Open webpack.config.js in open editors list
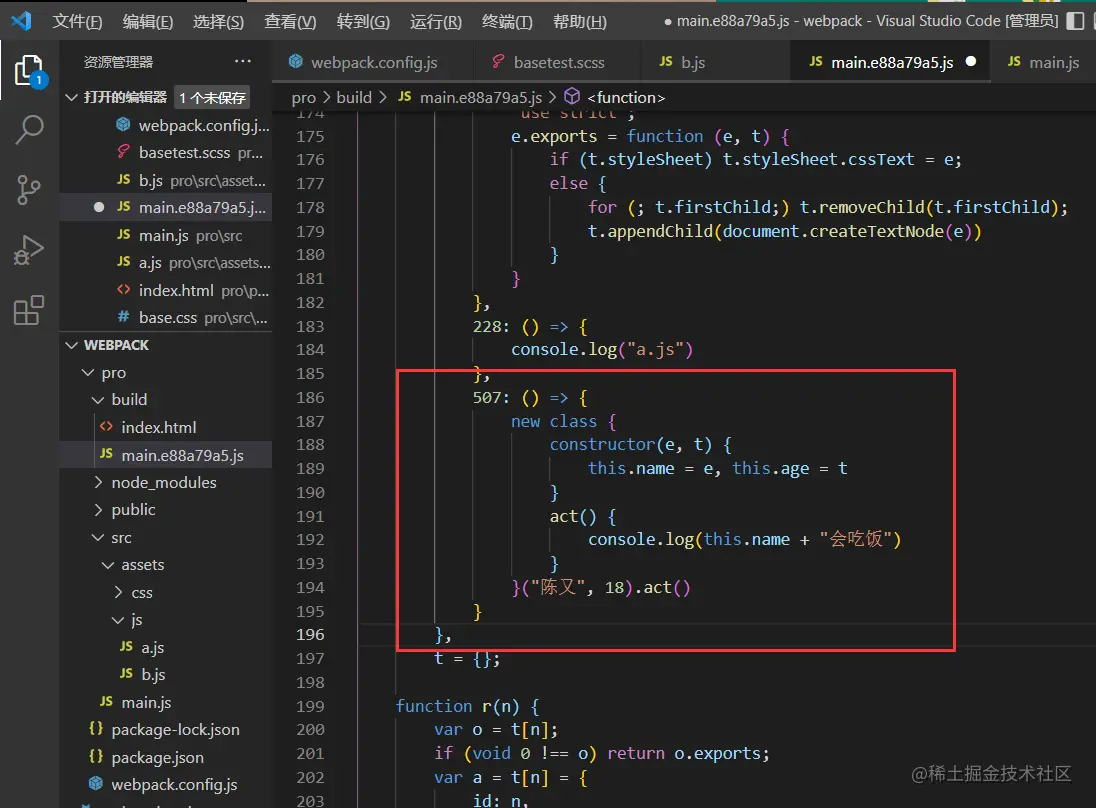The image size is (1096, 808). pos(166,125)
